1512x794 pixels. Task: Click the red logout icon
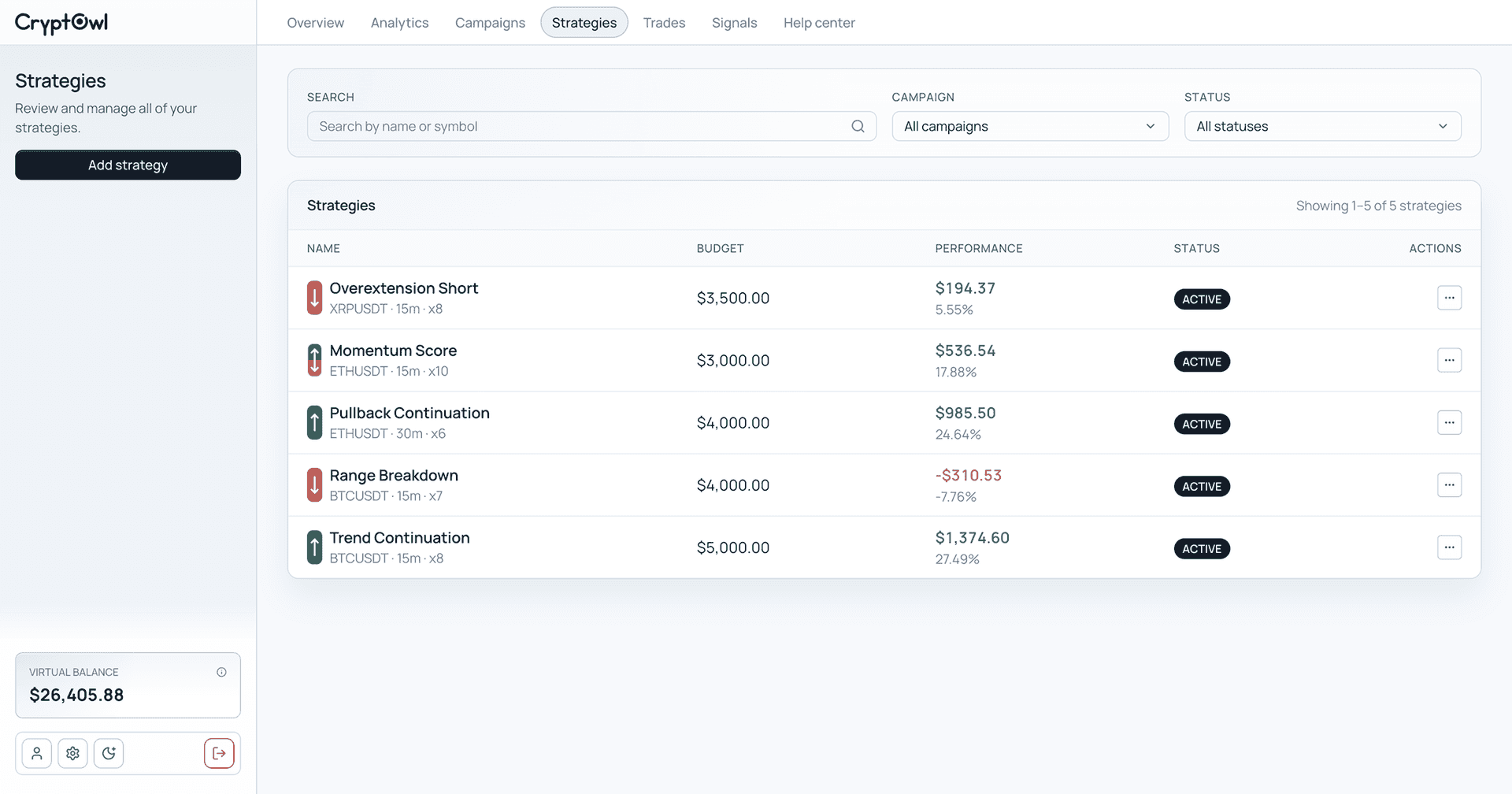(x=219, y=753)
